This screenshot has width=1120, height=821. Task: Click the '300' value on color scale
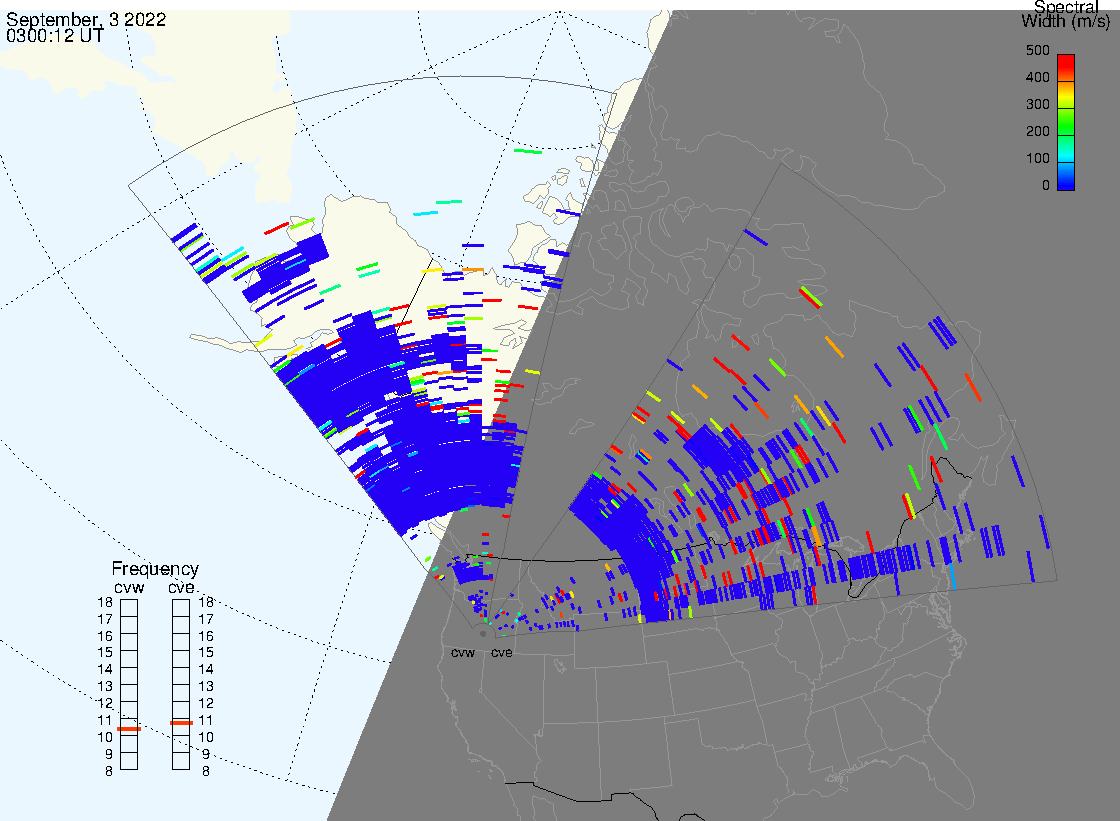click(x=1037, y=104)
